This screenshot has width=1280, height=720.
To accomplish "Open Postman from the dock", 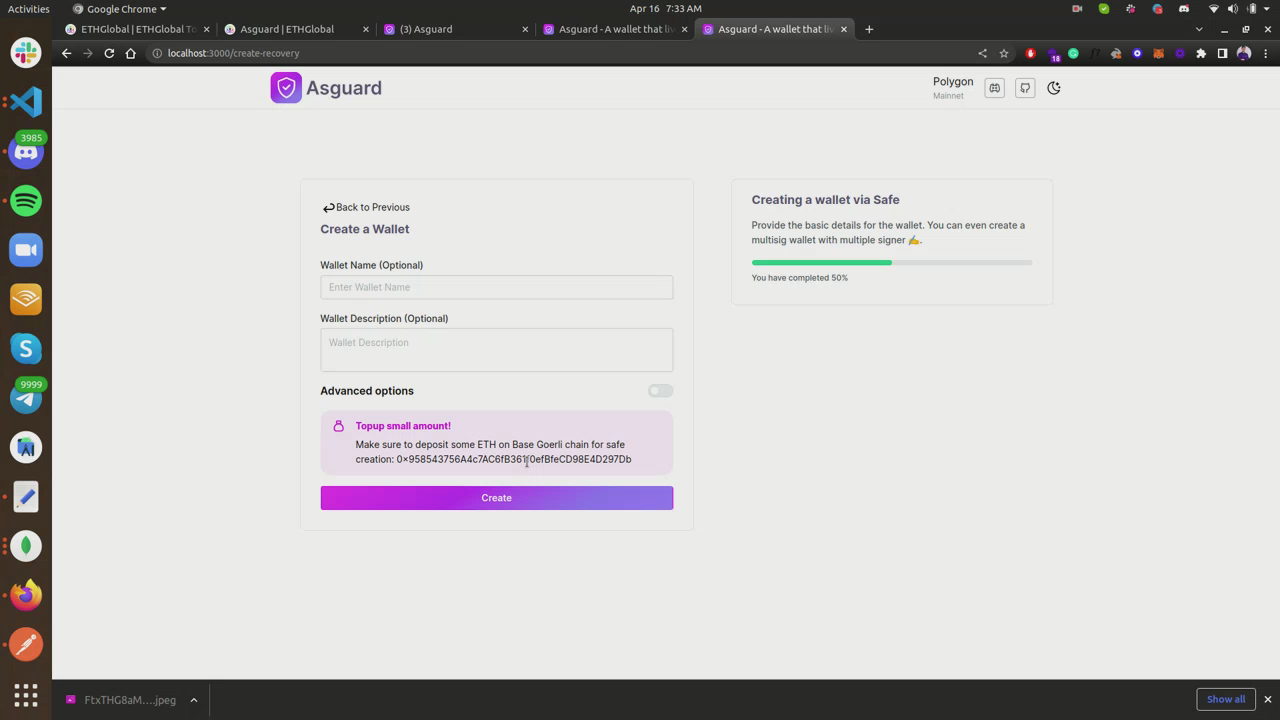I will (26, 644).
